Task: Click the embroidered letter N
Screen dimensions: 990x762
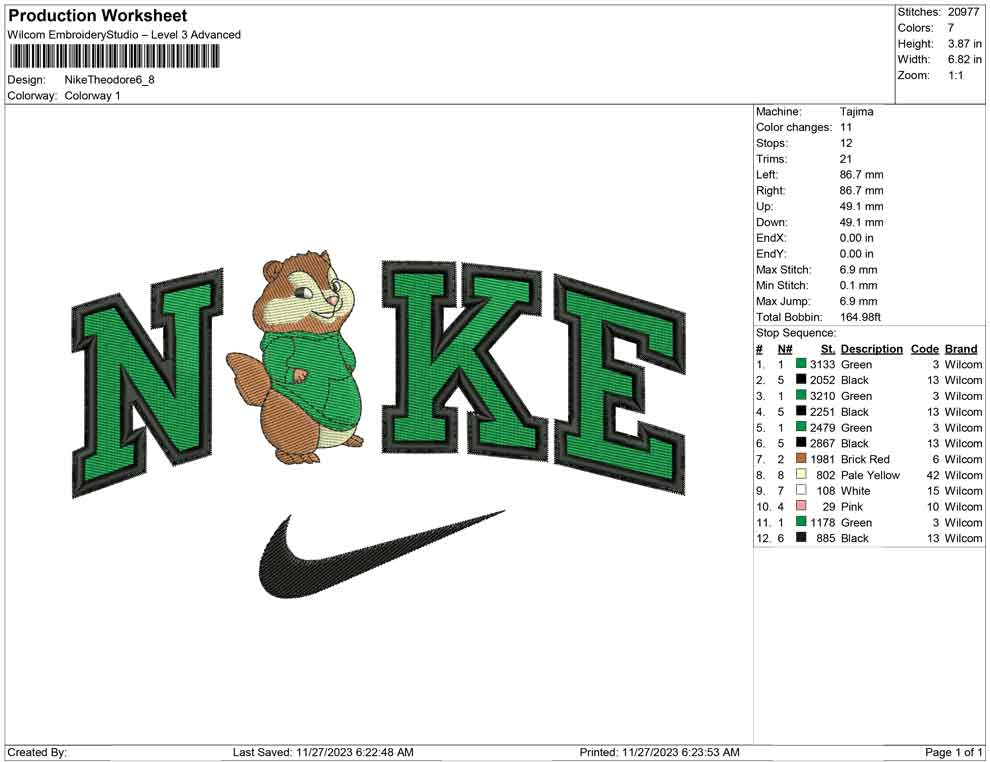Action: coord(148,382)
